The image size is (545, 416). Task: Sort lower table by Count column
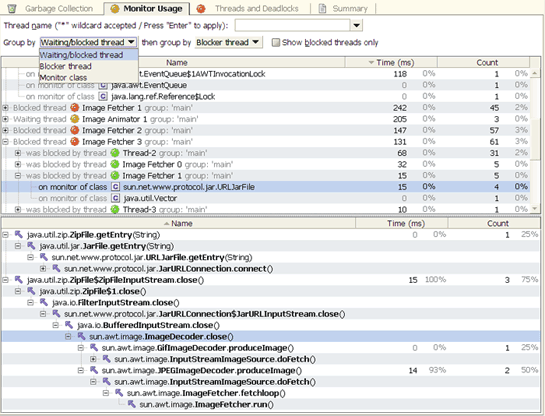(x=494, y=223)
